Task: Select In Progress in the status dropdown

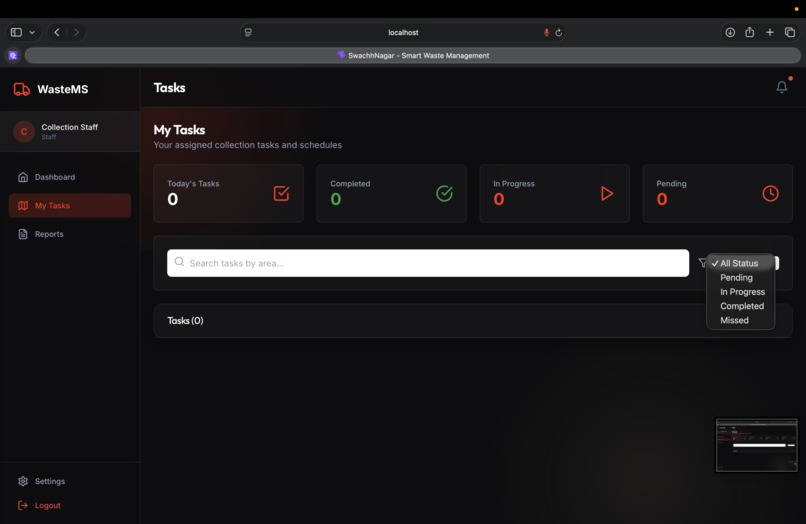Action: (740, 292)
